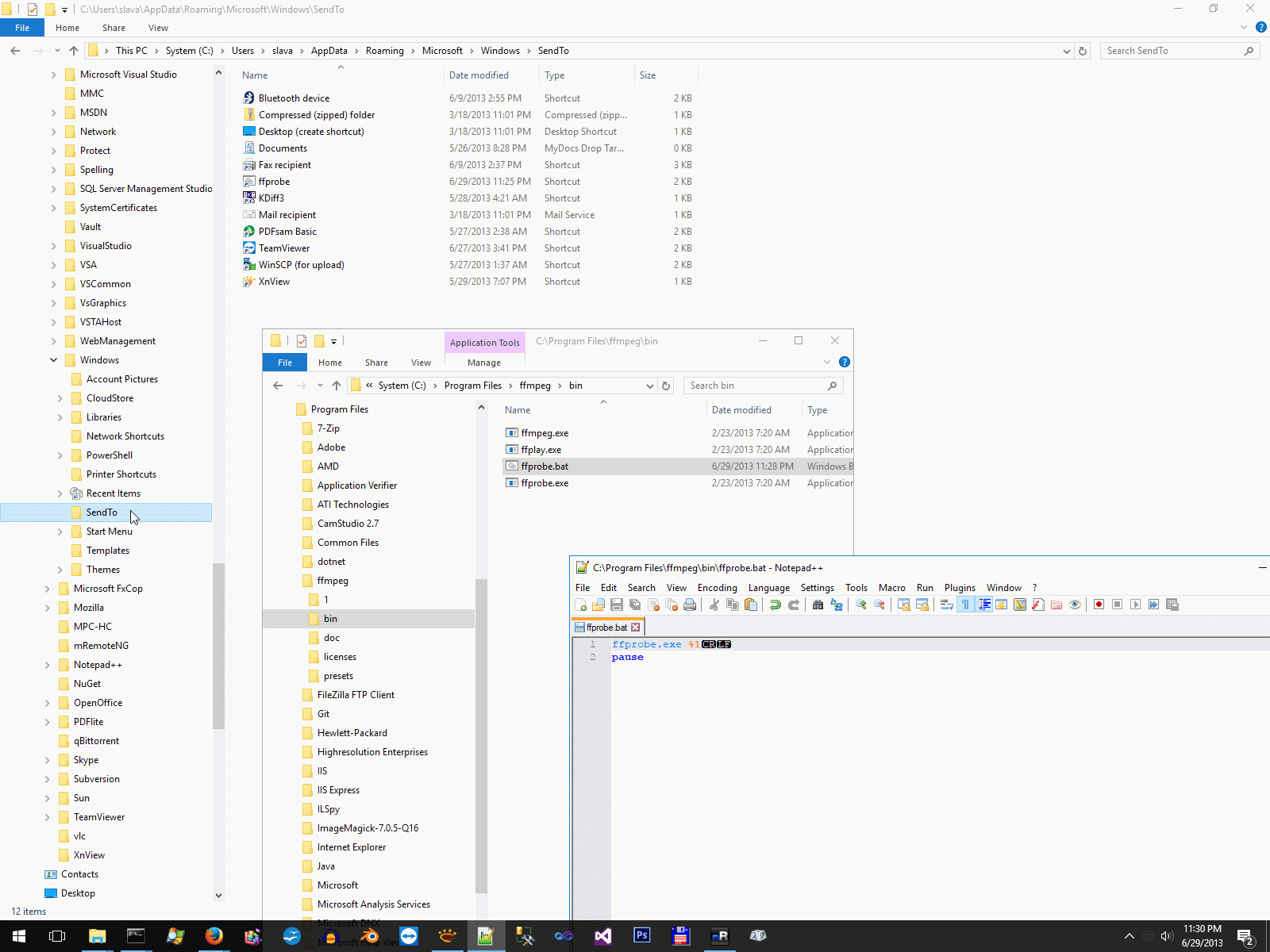The height and width of the screenshot is (952, 1270).
Task: Open the Manage tab in bin window
Action: tap(484, 363)
